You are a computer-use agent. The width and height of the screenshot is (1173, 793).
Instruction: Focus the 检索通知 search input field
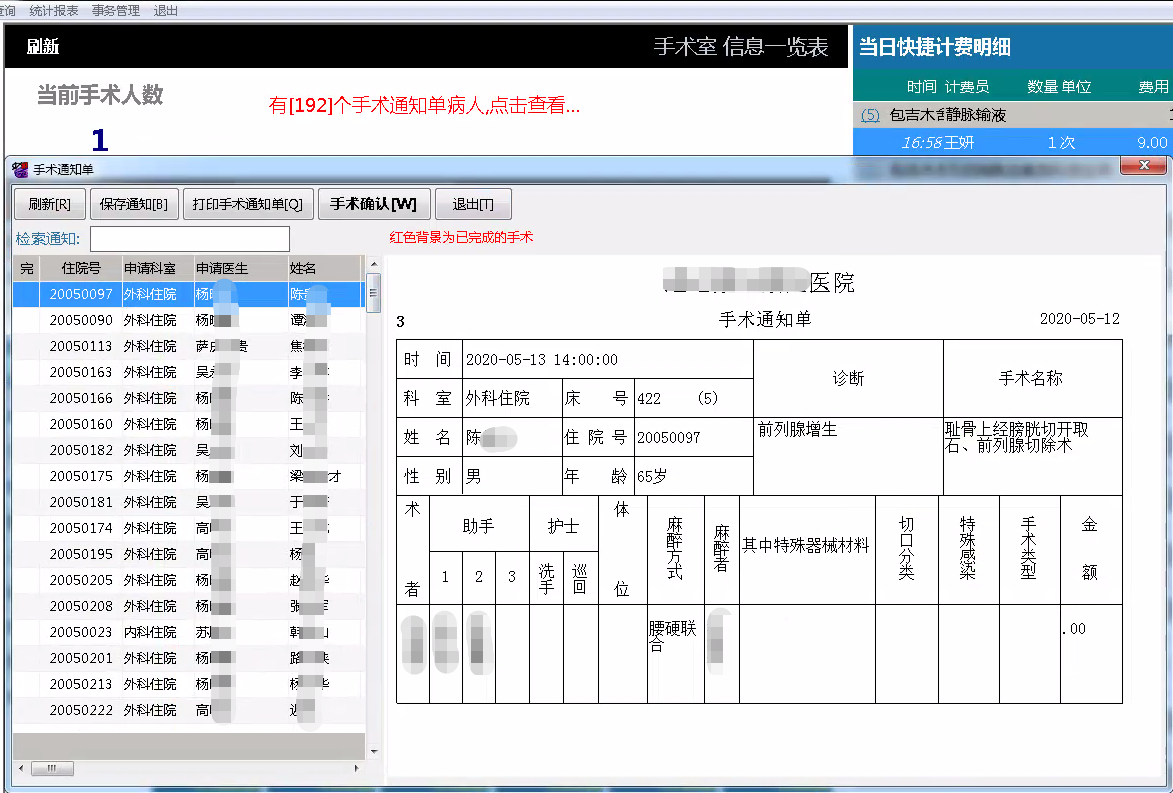coord(190,238)
